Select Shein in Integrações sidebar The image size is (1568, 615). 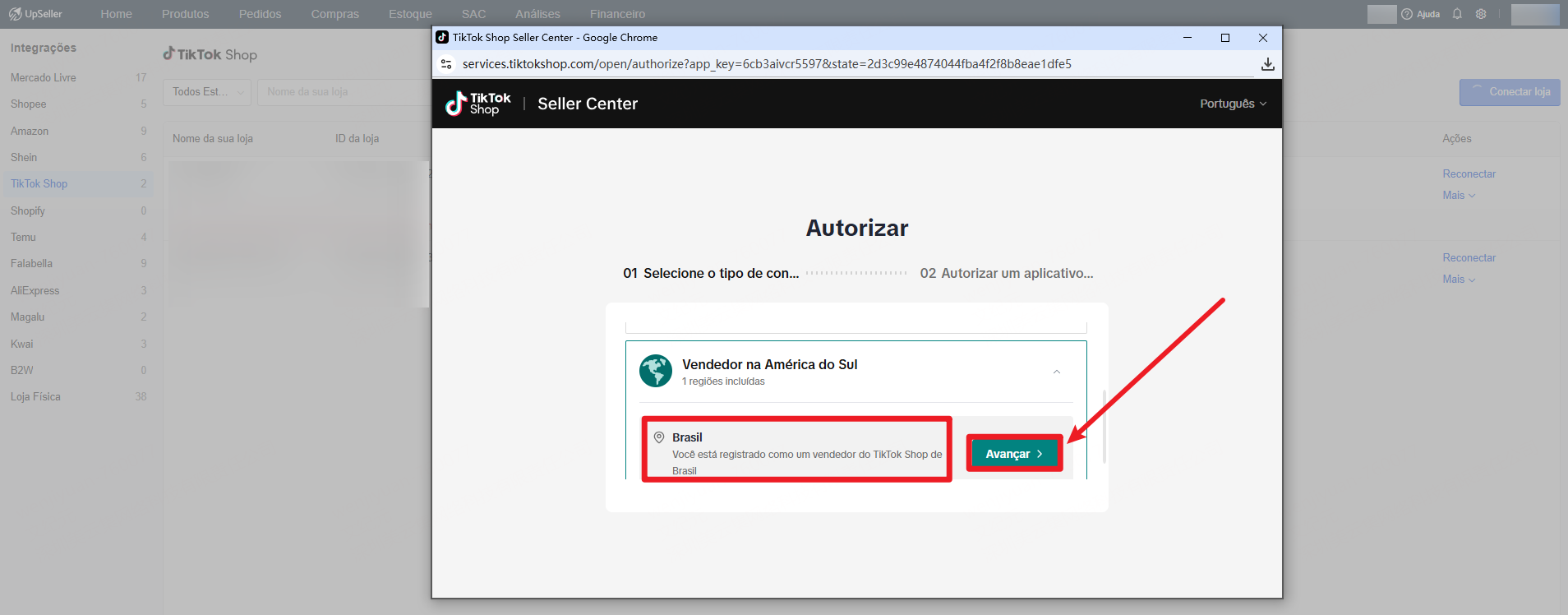tap(77, 157)
